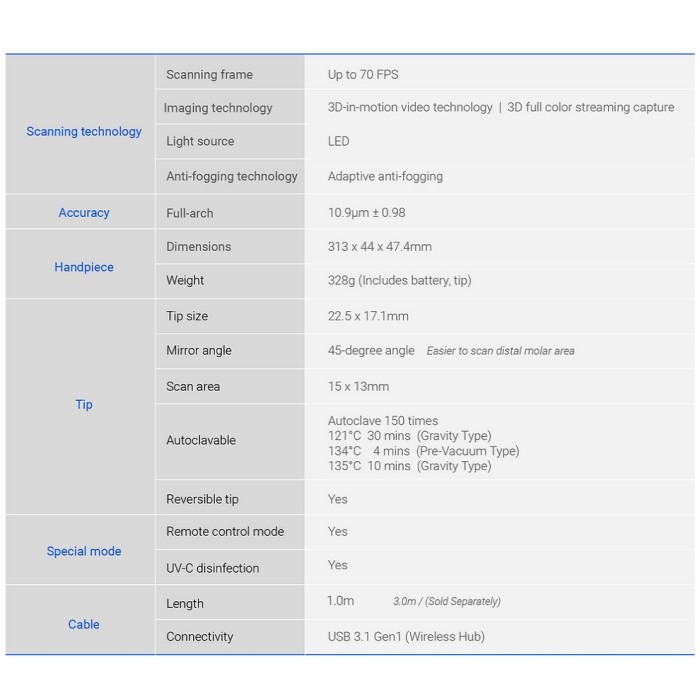Click the 'Accuracy' category label

point(84,212)
